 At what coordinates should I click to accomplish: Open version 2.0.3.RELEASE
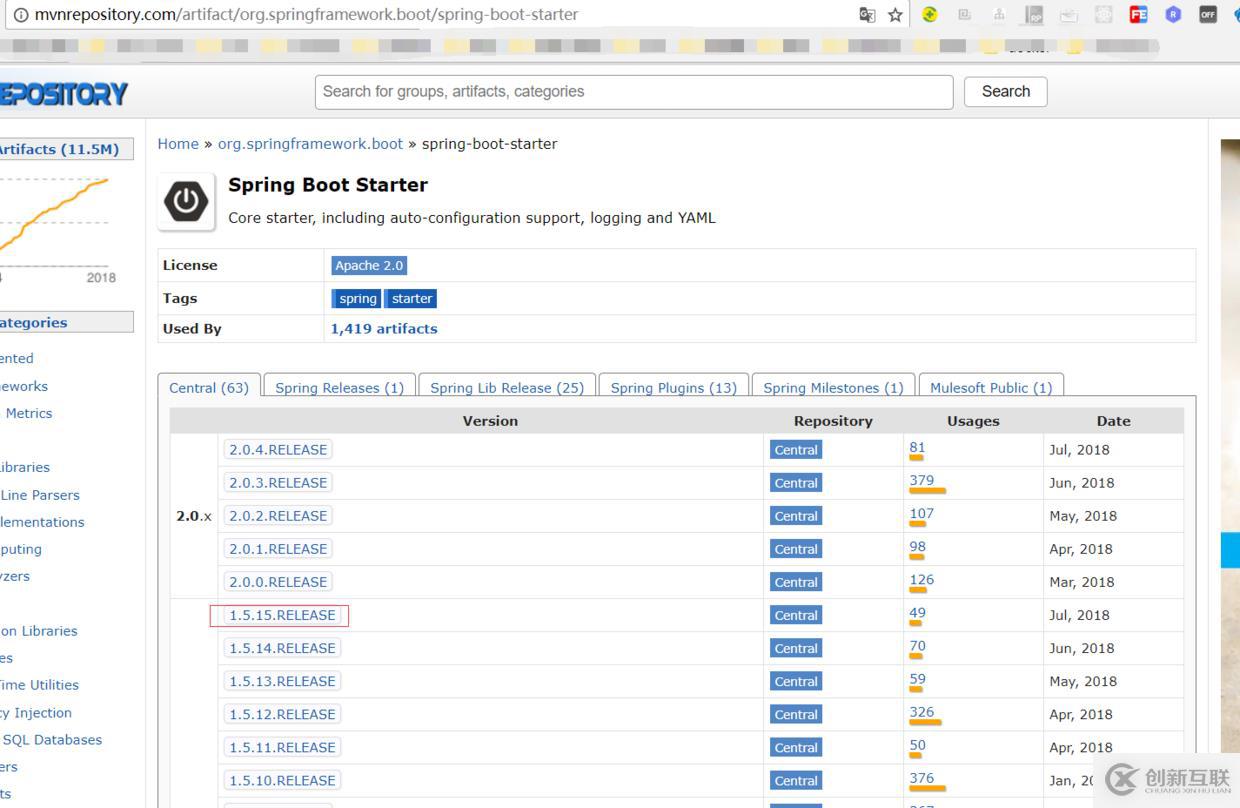(x=278, y=482)
